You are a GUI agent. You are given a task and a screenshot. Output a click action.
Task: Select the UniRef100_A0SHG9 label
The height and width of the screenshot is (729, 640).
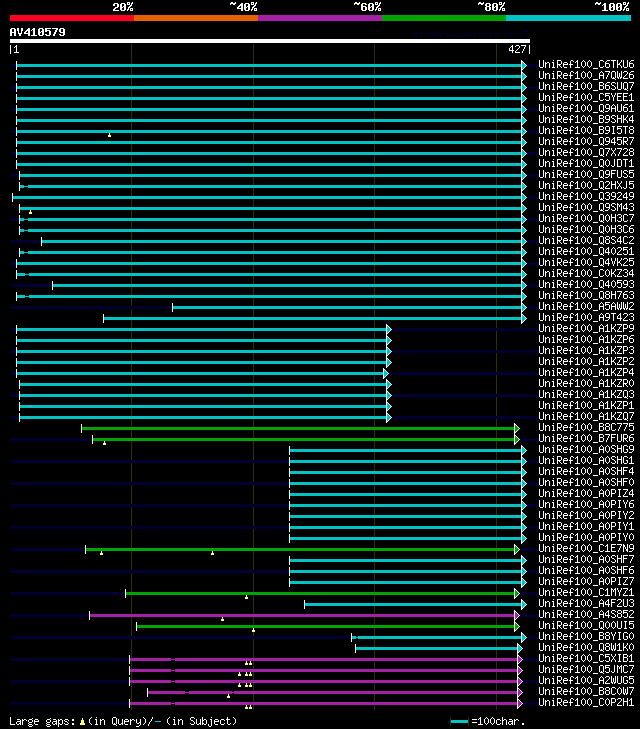coord(586,450)
